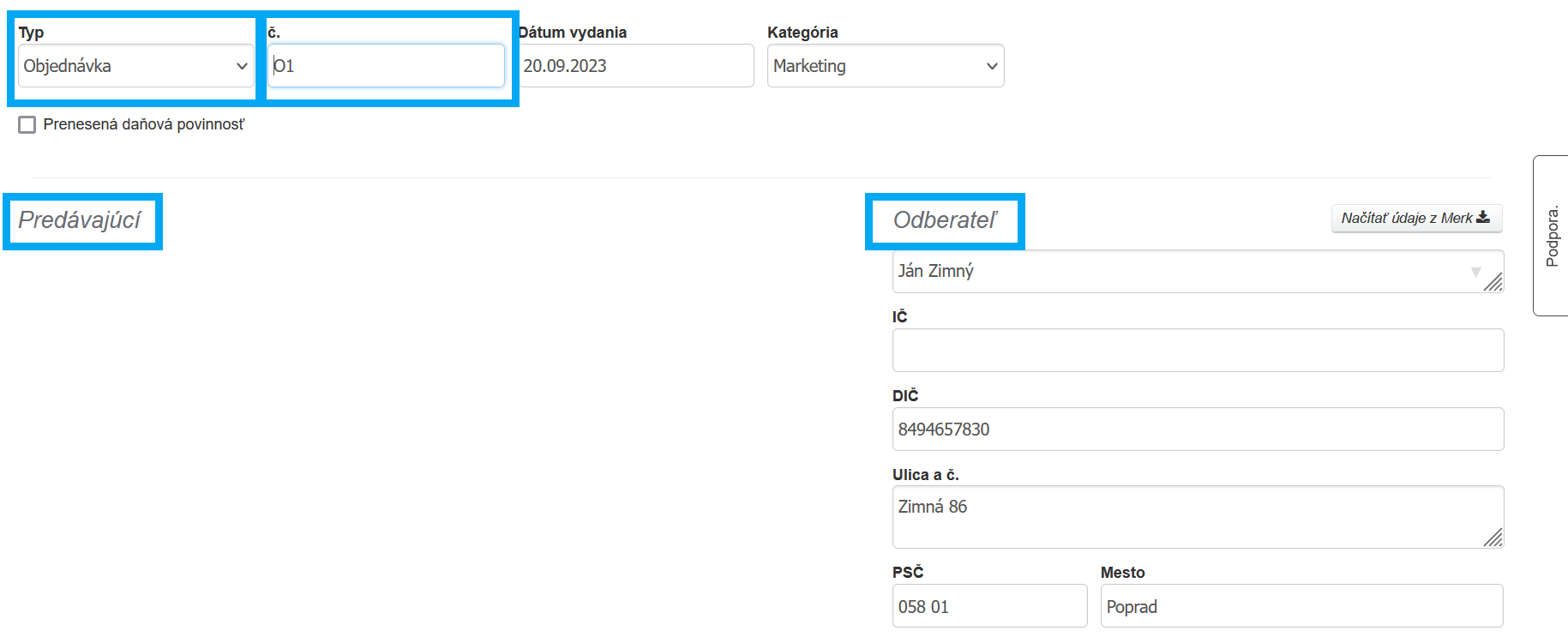Focus the empty IČ input field
This screenshot has height=643, width=1568.
point(1197,350)
